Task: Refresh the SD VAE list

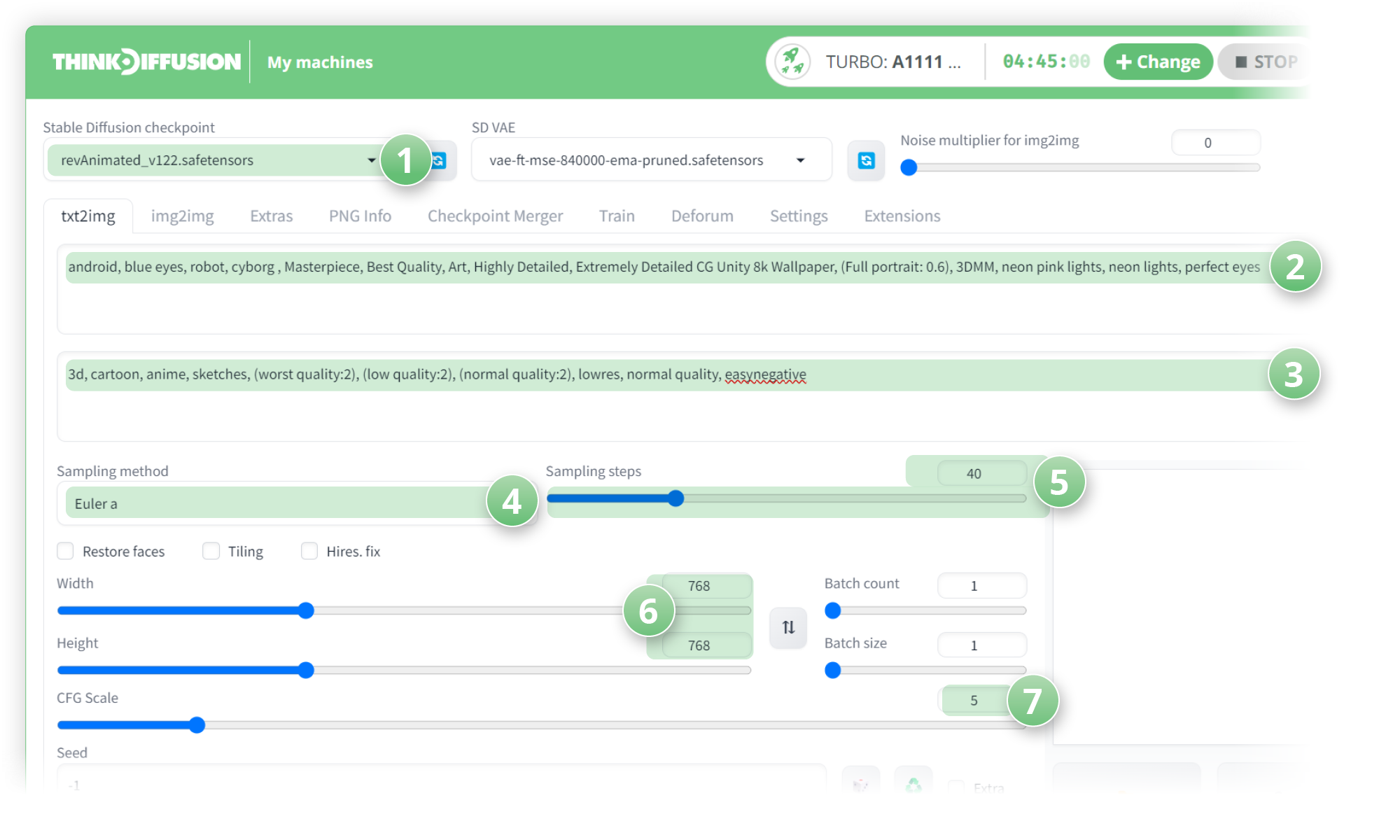Action: [x=866, y=160]
